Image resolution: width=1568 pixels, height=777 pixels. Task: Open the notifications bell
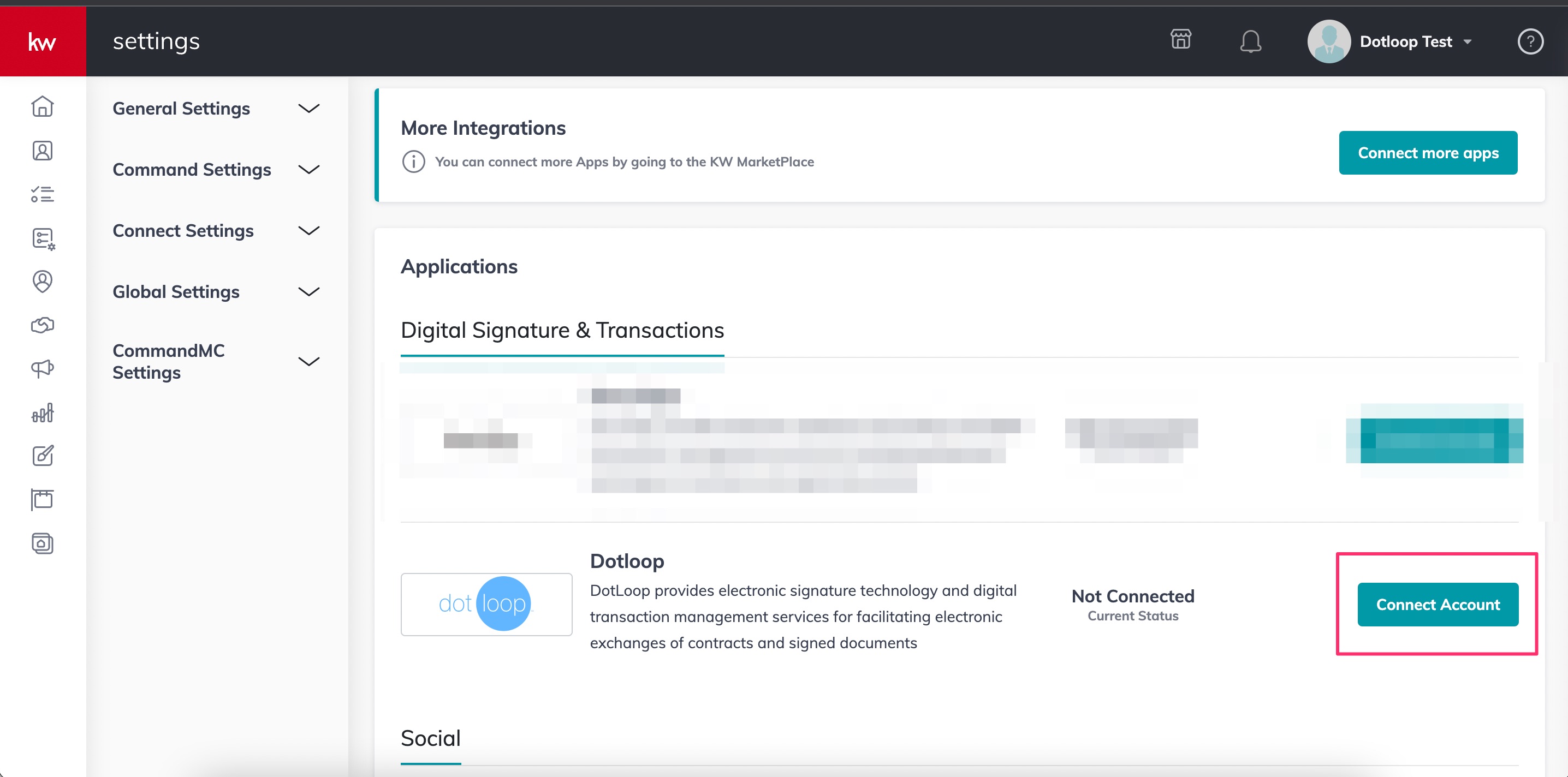(x=1251, y=41)
